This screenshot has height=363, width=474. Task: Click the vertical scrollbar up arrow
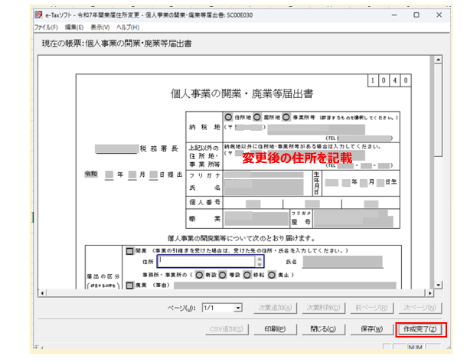point(438,60)
